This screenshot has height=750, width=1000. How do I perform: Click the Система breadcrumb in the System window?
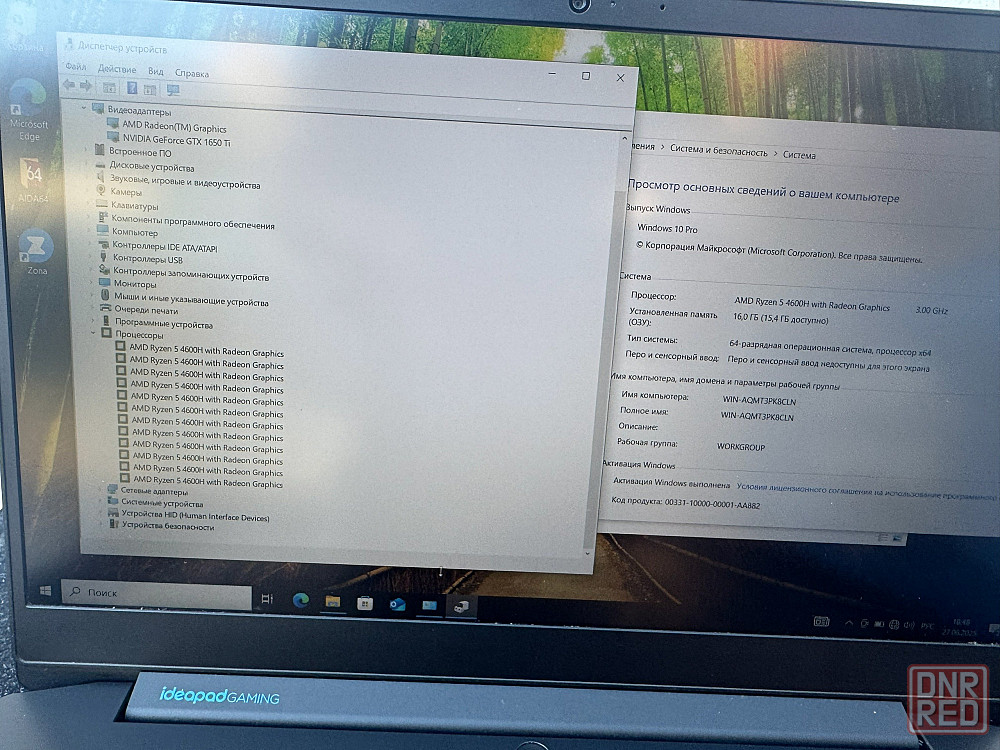coord(799,155)
